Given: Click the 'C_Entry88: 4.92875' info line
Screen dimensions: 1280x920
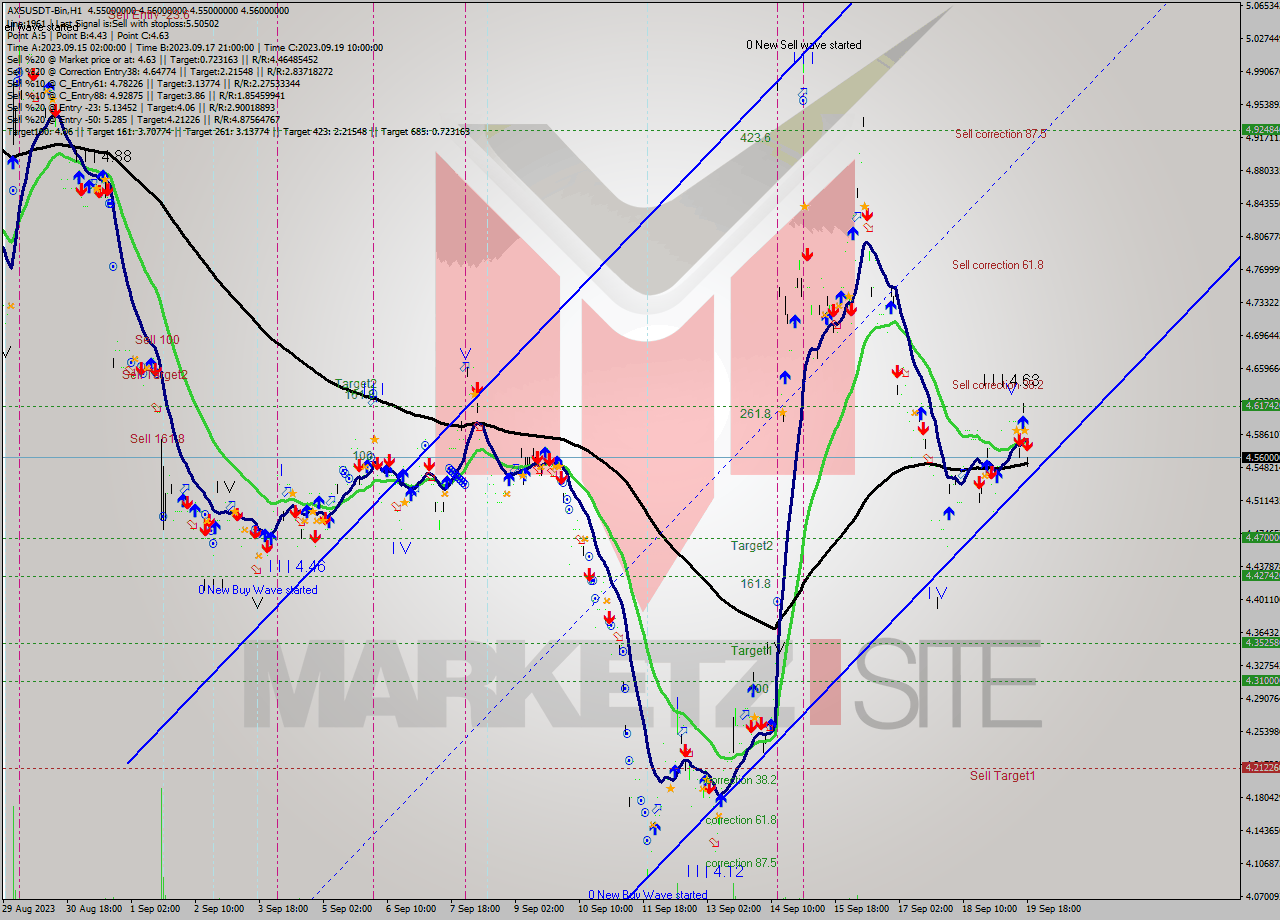Looking at the screenshot, I should click(x=148, y=95).
